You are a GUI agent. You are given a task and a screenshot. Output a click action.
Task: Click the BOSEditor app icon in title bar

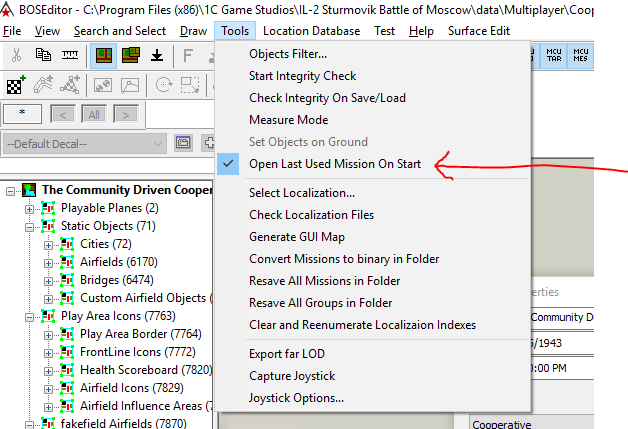tap(7, 9)
